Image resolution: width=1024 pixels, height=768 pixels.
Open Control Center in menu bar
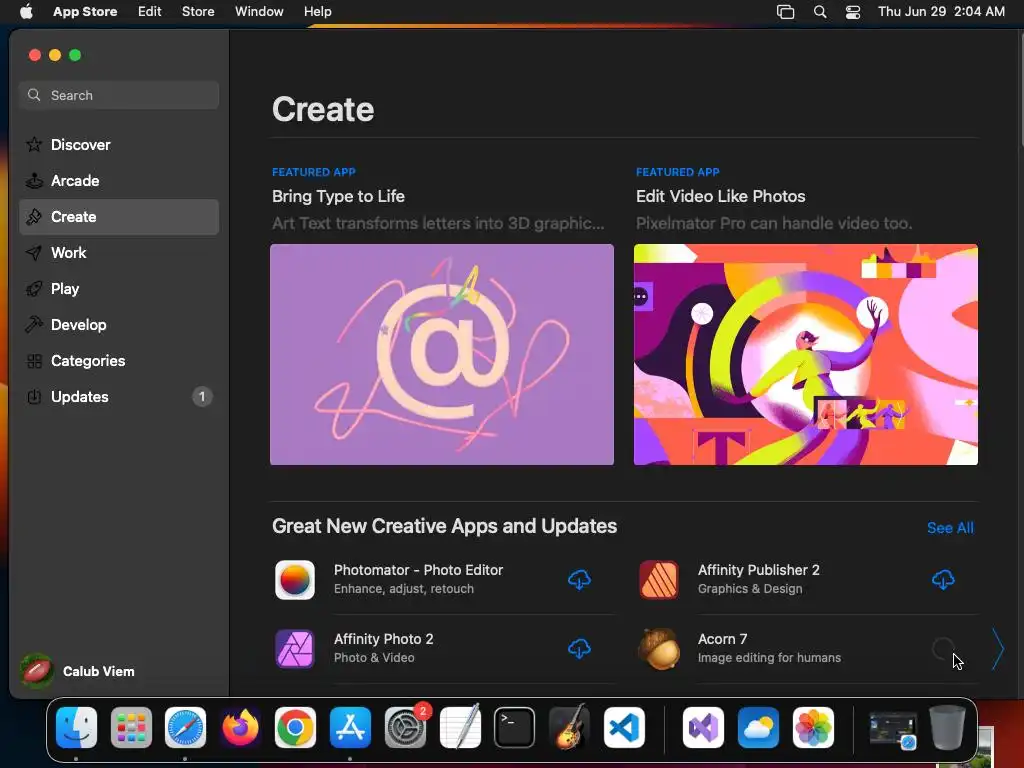(853, 12)
